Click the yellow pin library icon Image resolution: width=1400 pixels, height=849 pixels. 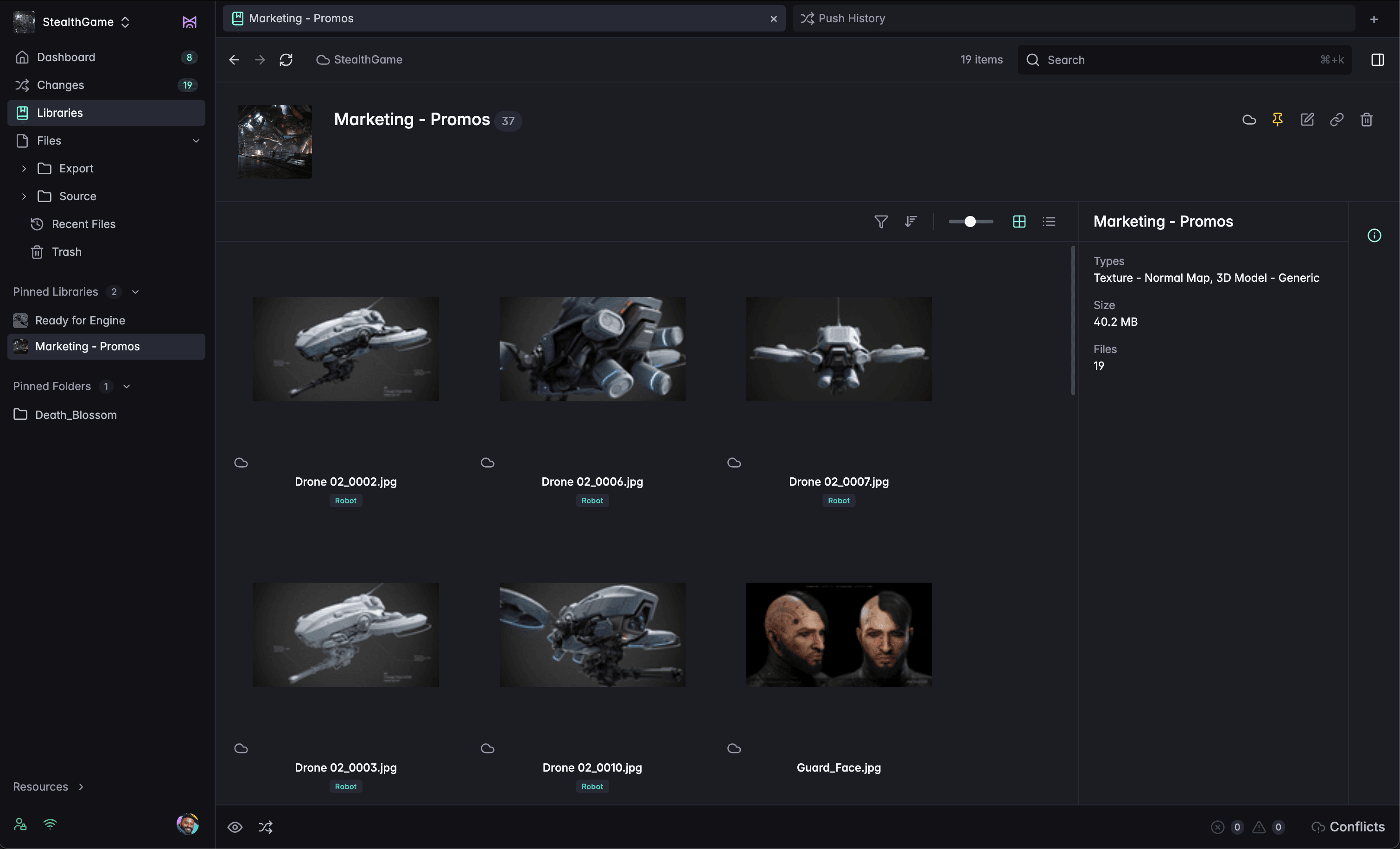coord(1277,119)
